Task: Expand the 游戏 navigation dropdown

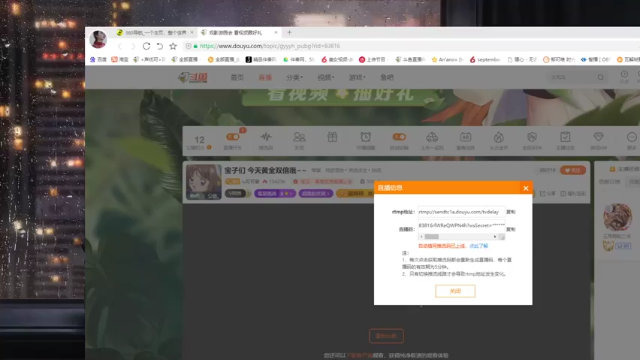Action: click(x=357, y=77)
